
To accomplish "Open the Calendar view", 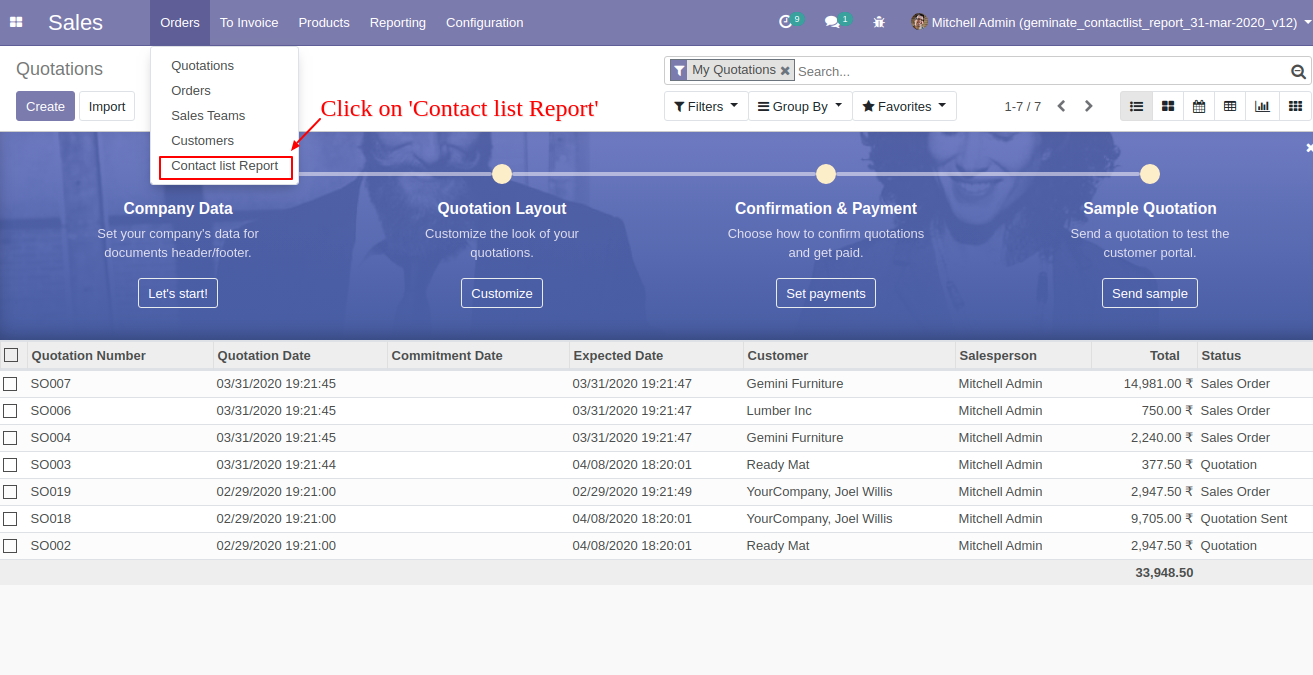I will click(x=1198, y=105).
